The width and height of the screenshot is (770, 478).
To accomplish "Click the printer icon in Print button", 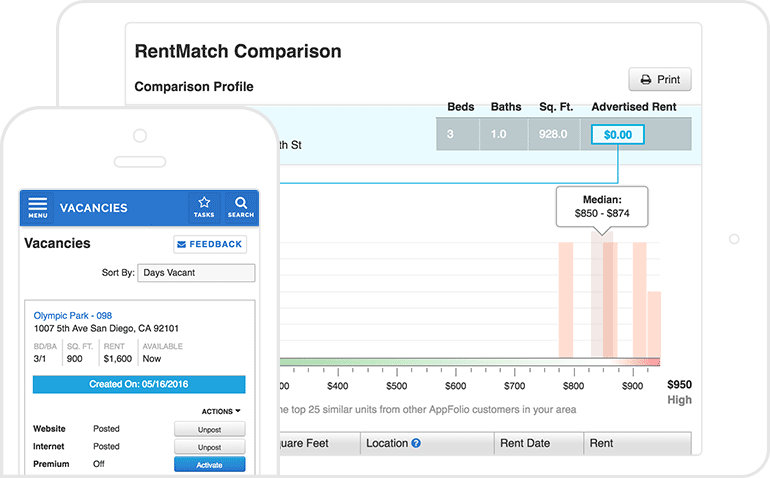I will (x=646, y=80).
